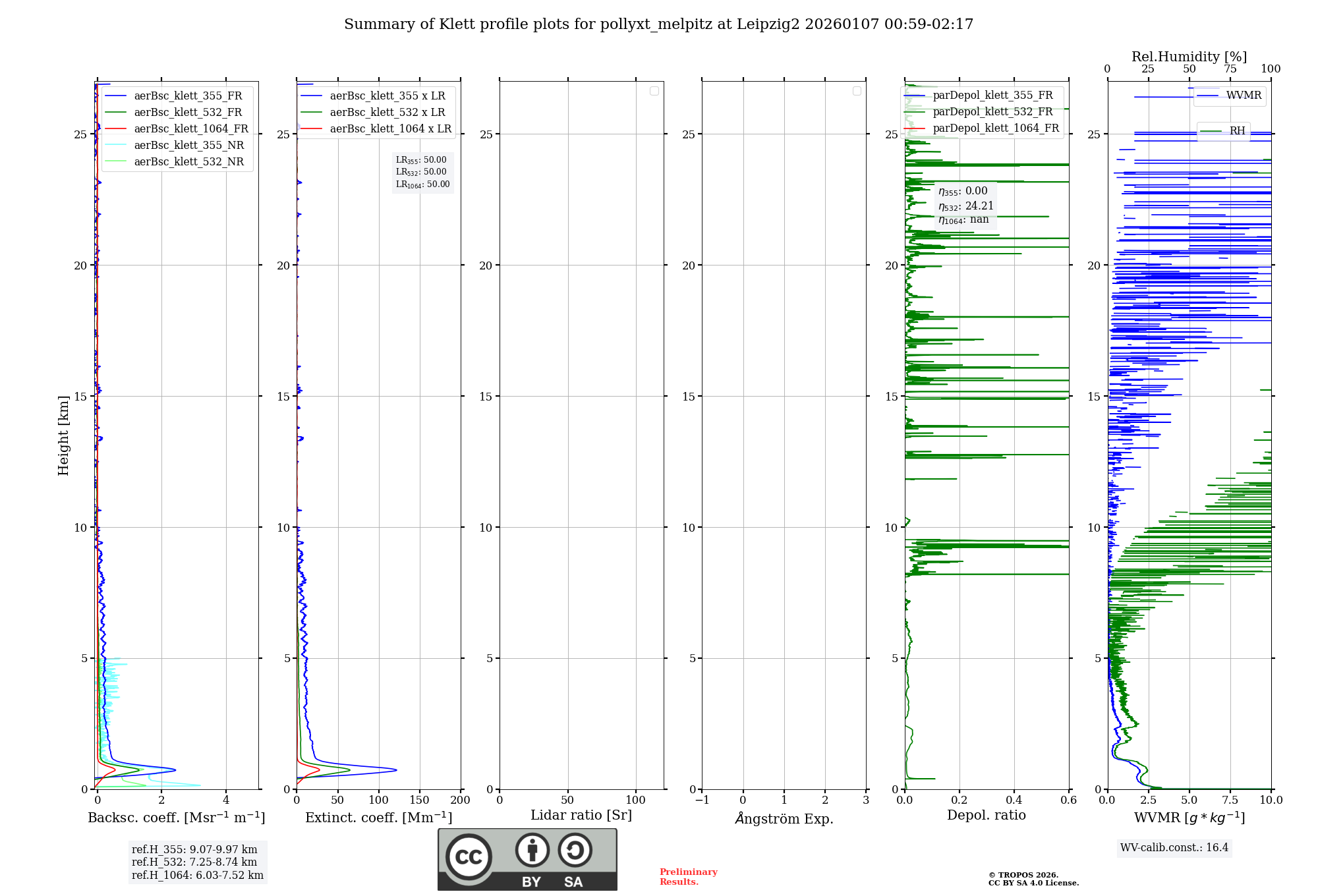
Task: Click the Rel.Humidity [%] top axis label
Action: pyautogui.click(x=1189, y=57)
